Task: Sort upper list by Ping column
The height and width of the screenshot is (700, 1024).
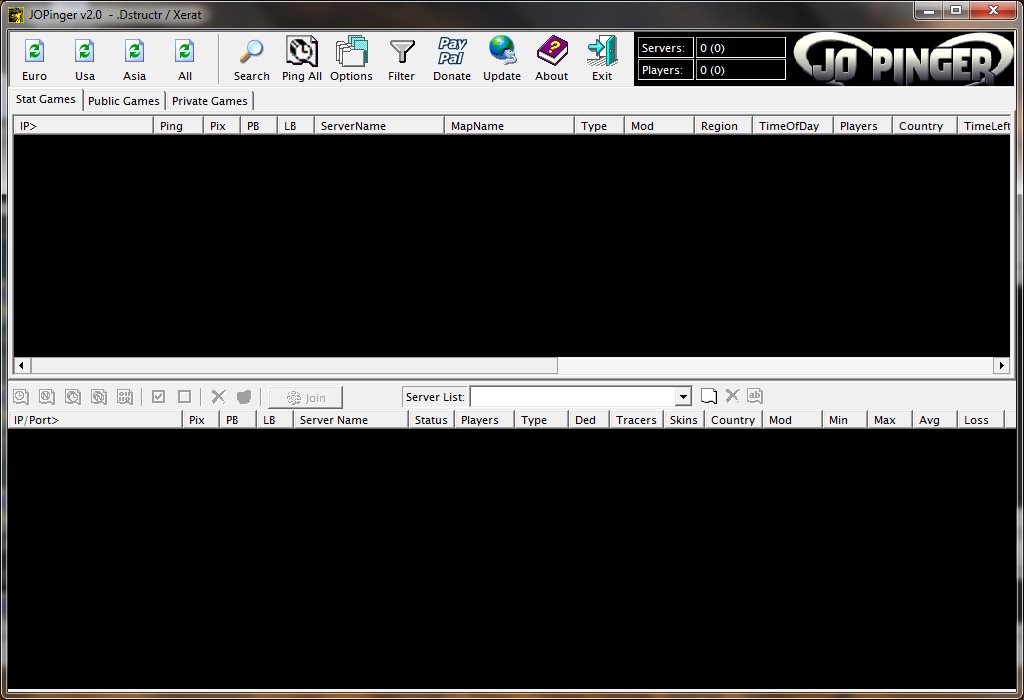Action: 178,126
